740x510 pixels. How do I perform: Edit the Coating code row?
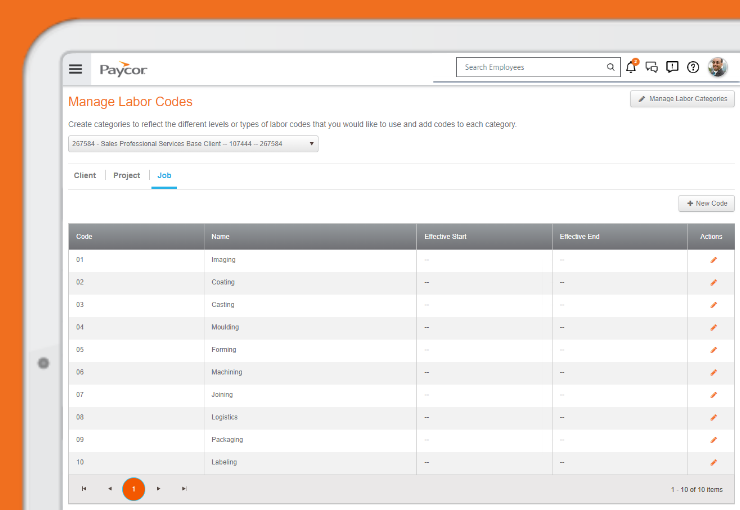point(714,283)
